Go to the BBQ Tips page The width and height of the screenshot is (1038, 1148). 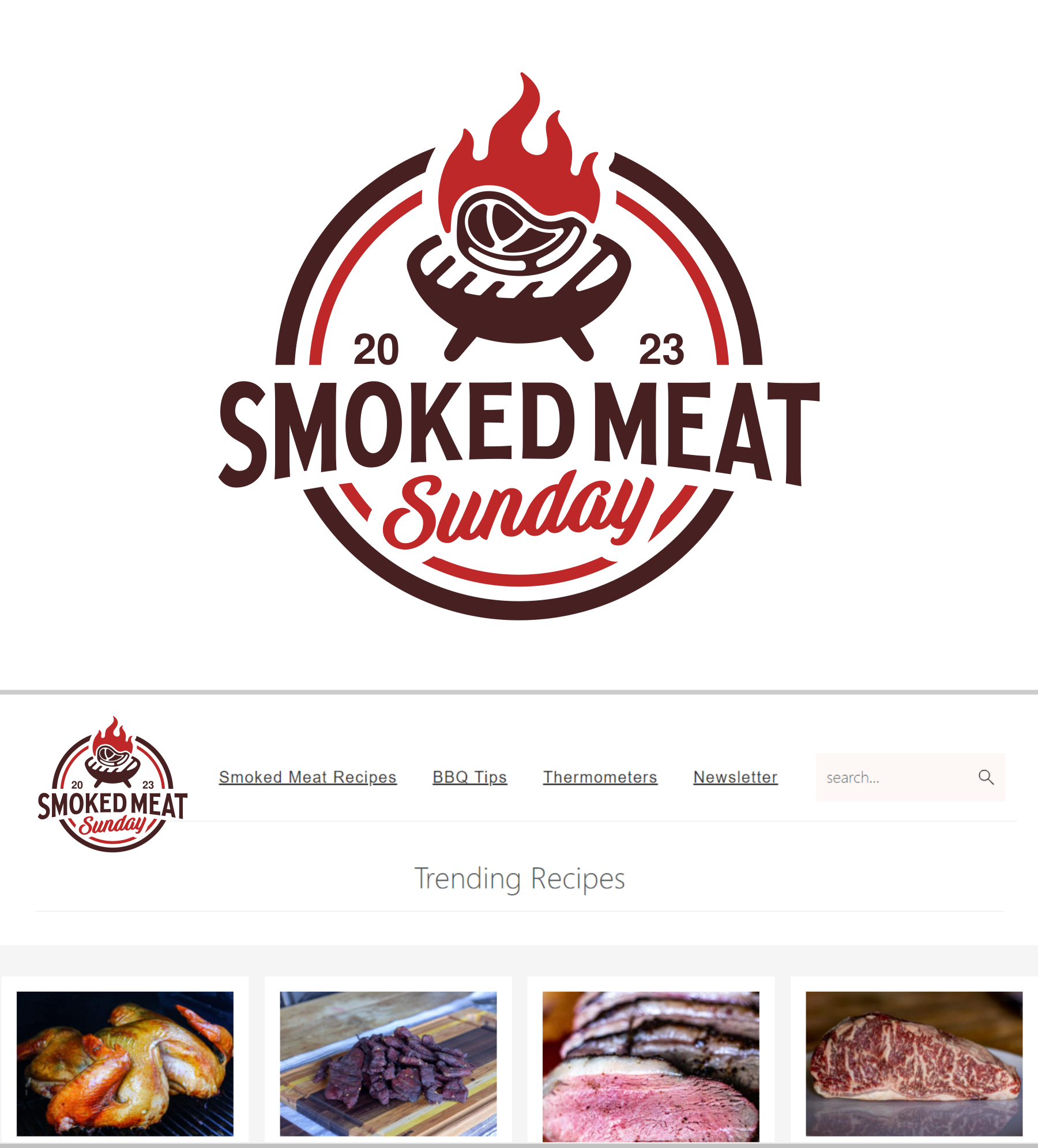click(x=470, y=777)
